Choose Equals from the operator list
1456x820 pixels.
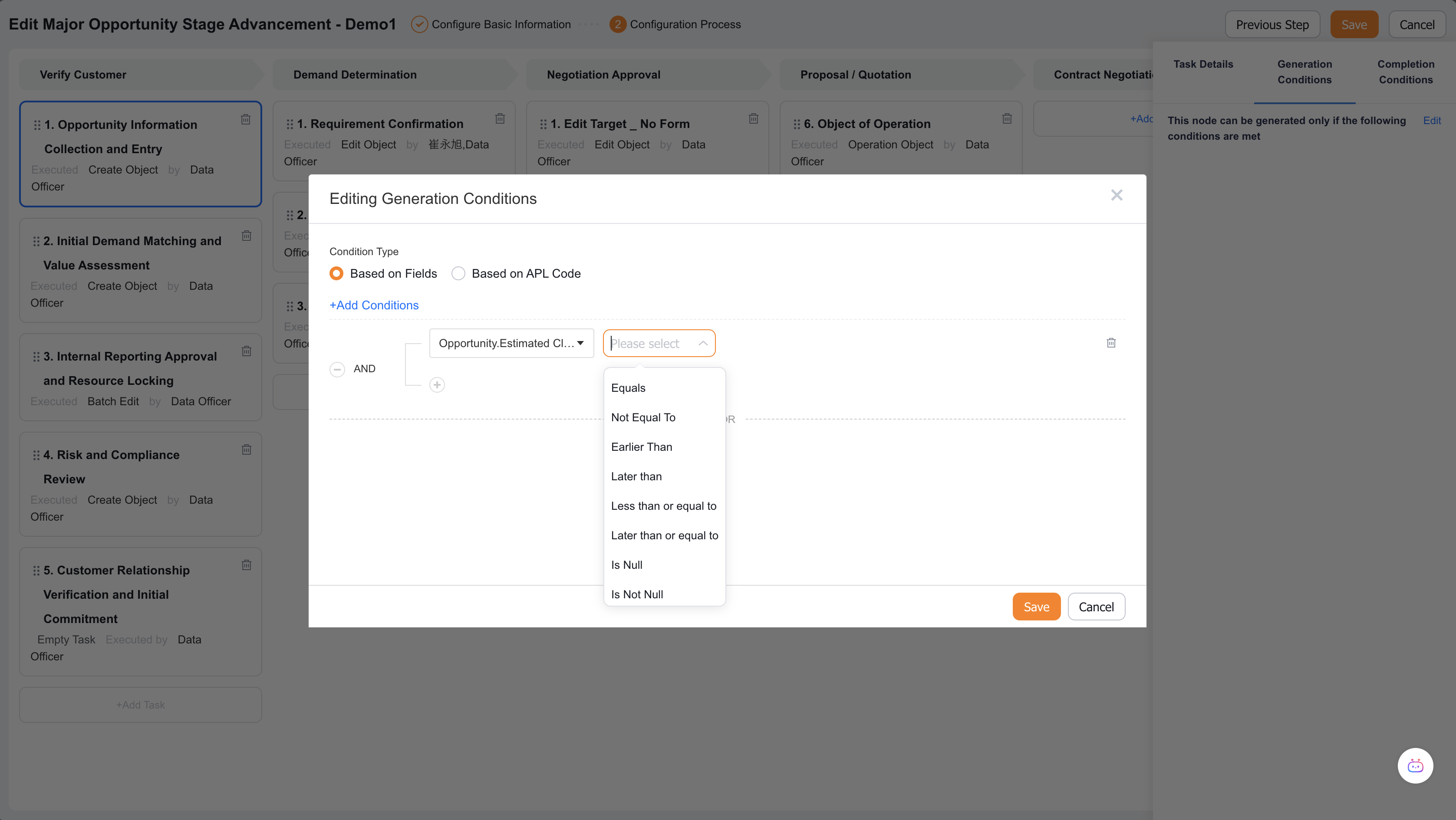[665, 388]
